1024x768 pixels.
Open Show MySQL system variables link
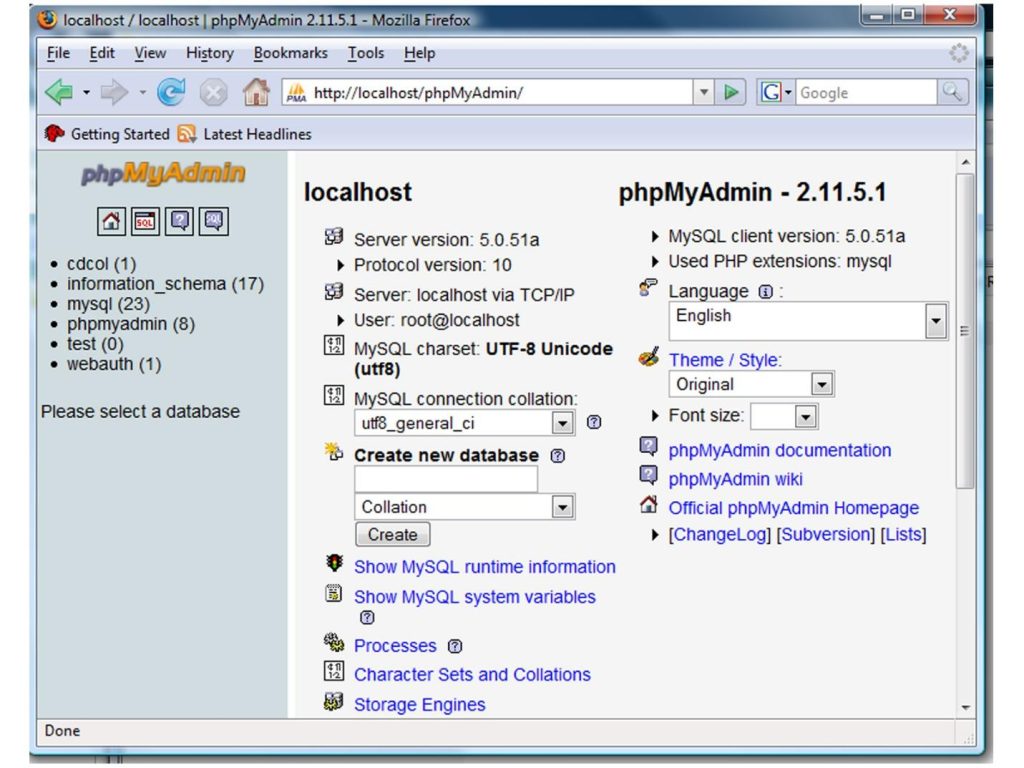pos(475,597)
